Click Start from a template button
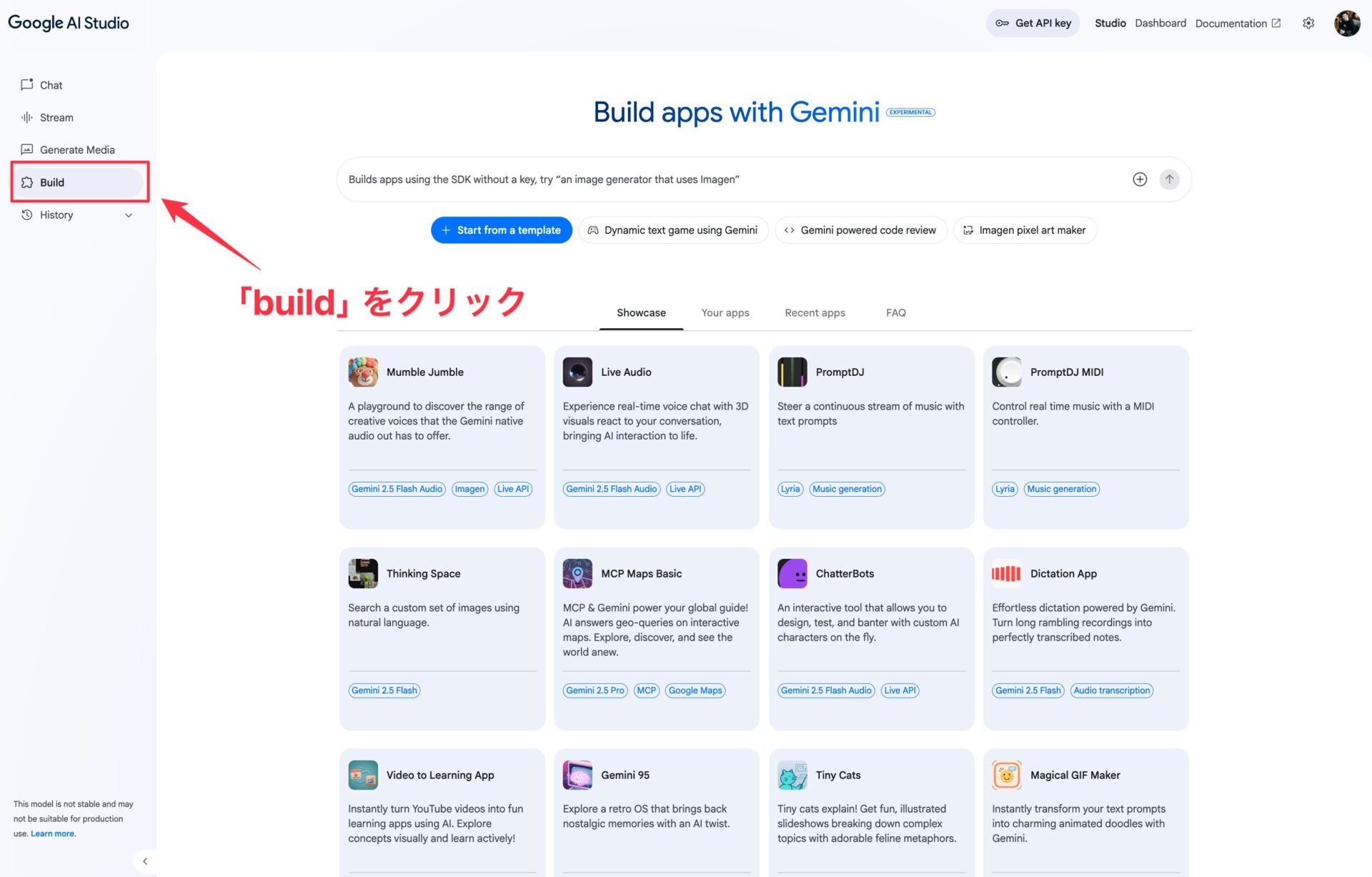 (x=502, y=230)
